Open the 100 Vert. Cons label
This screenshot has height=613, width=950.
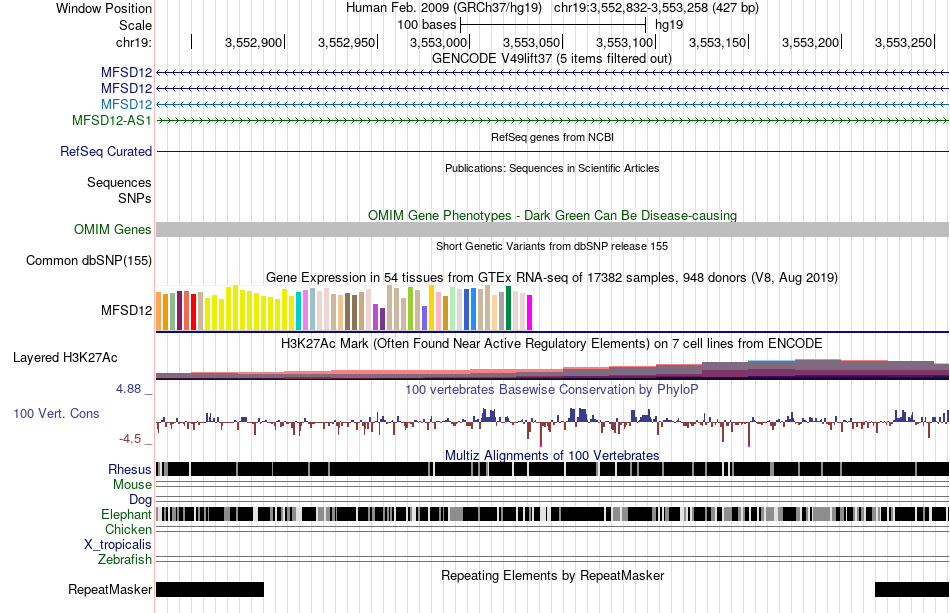pyautogui.click(x=56, y=413)
